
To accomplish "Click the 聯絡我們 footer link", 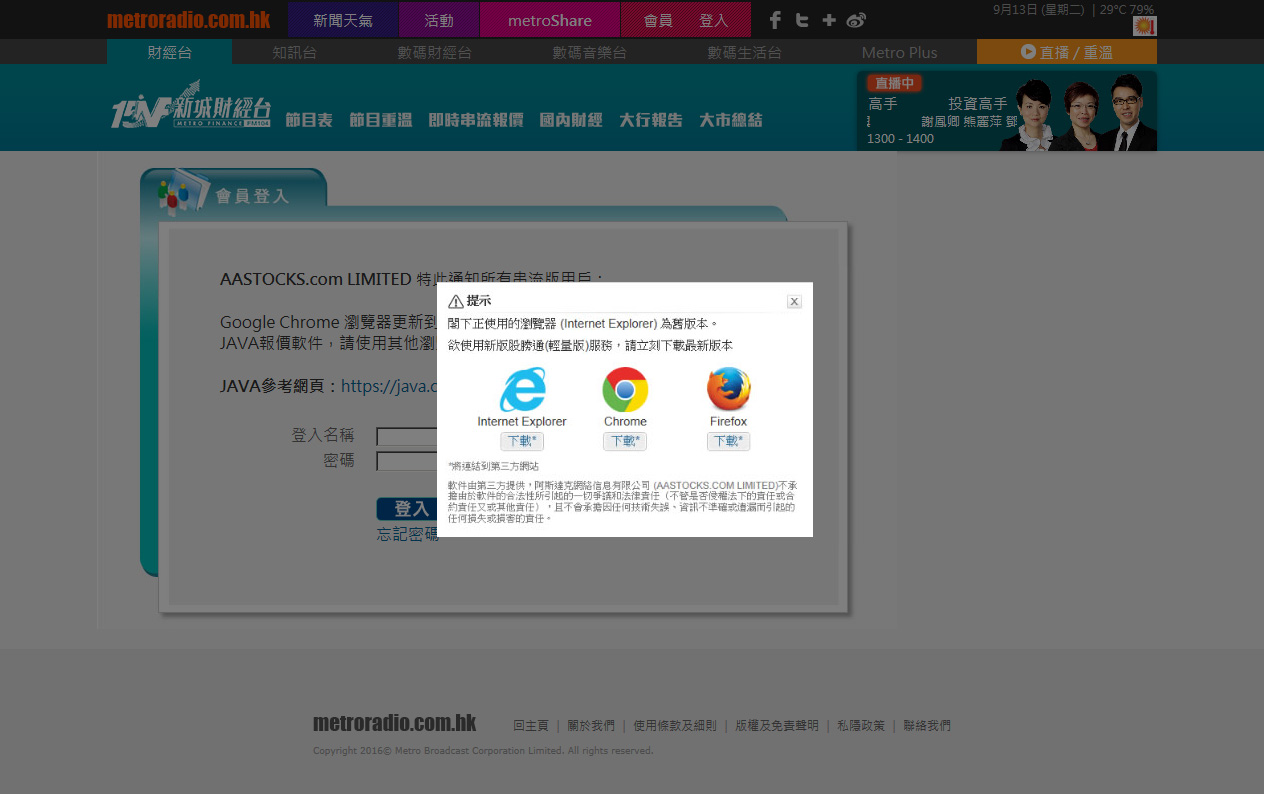I will (927, 726).
